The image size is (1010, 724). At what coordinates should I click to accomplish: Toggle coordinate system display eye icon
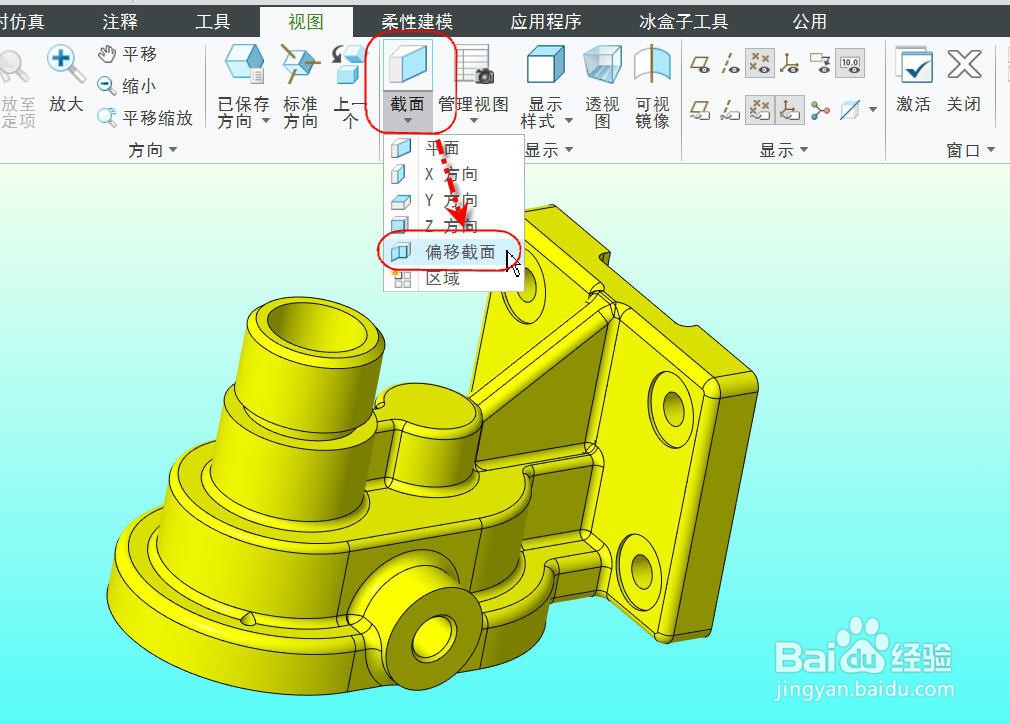point(789,64)
